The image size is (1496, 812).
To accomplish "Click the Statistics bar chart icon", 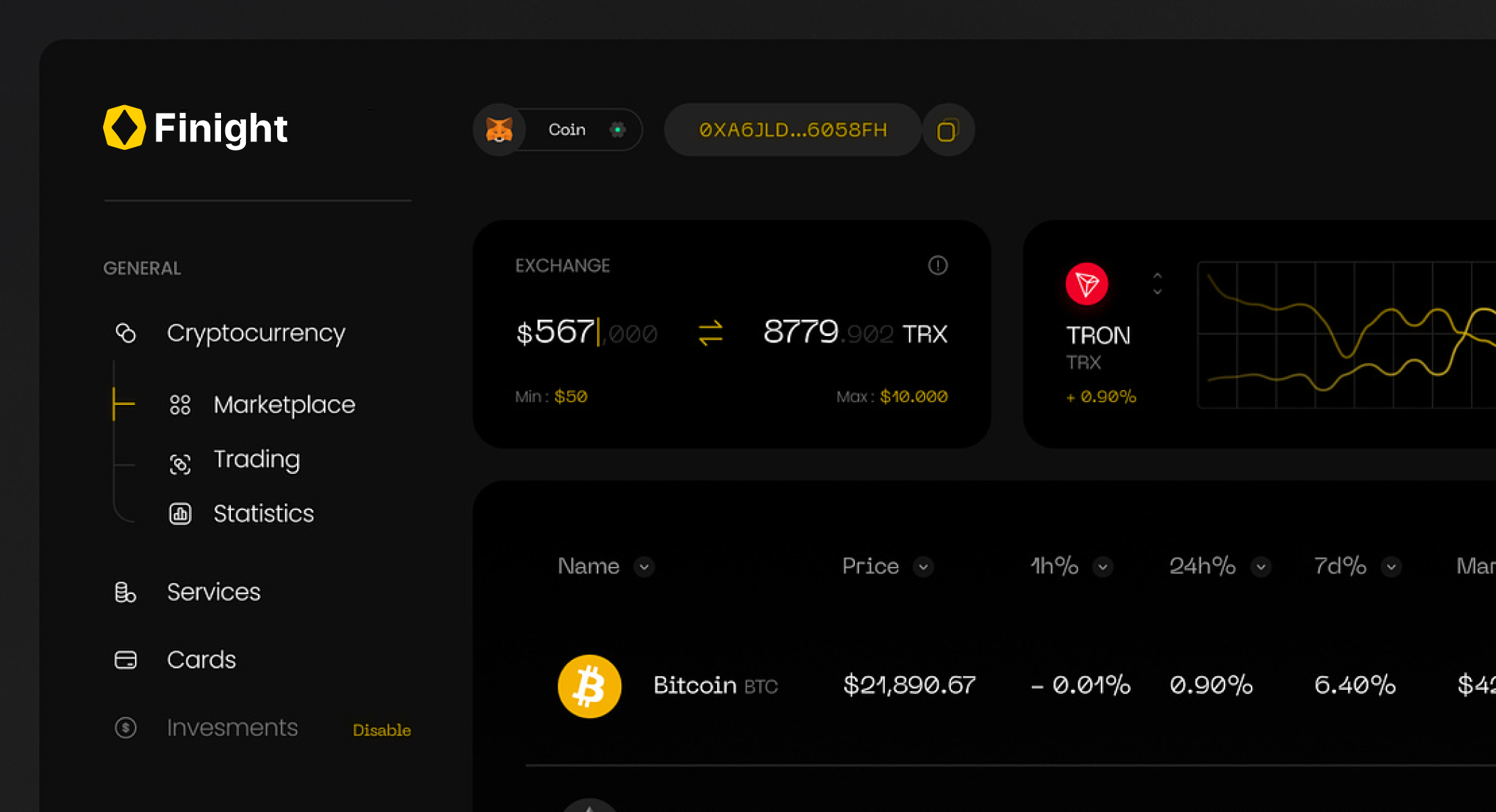I will pyautogui.click(x=181, y=514).
